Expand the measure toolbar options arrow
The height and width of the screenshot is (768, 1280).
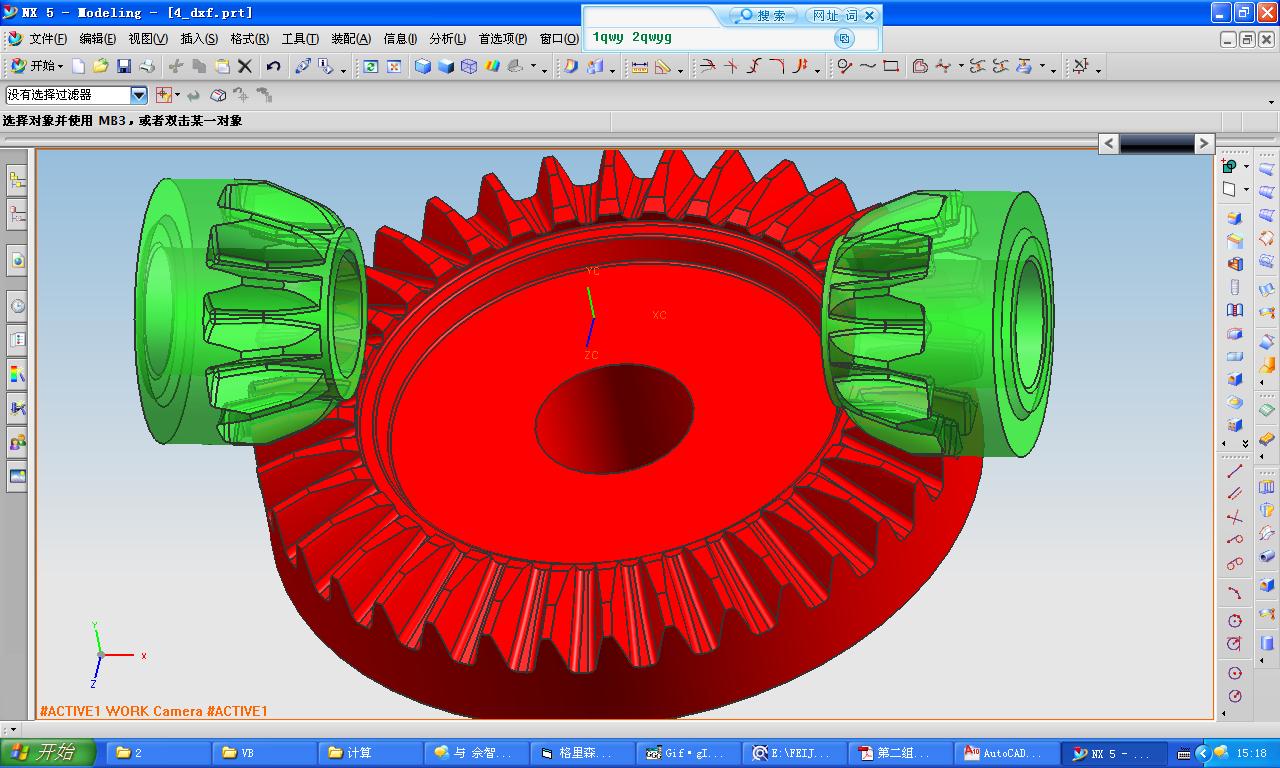coord(680,69)
